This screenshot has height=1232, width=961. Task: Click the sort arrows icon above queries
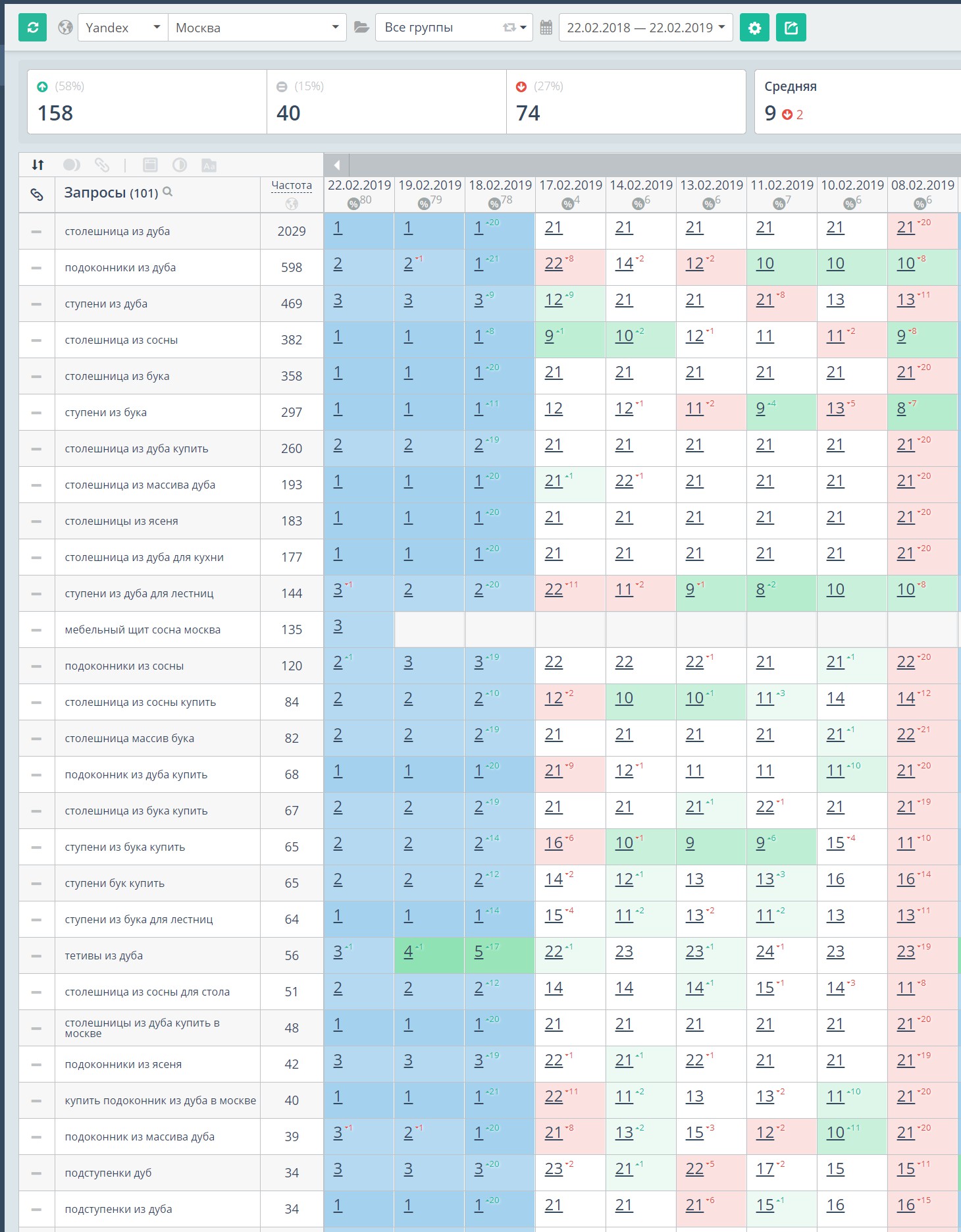pos(38,165)
